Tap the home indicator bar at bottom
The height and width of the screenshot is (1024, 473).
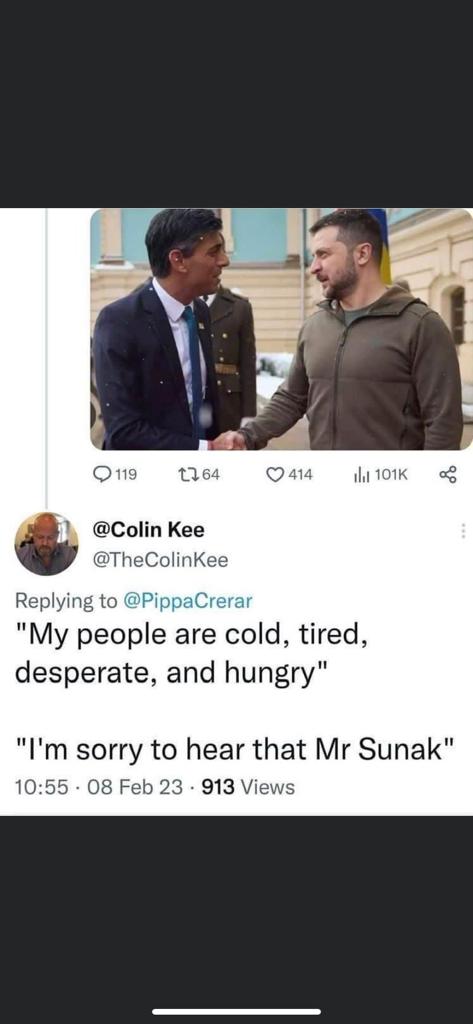(x=236, y=1012)
